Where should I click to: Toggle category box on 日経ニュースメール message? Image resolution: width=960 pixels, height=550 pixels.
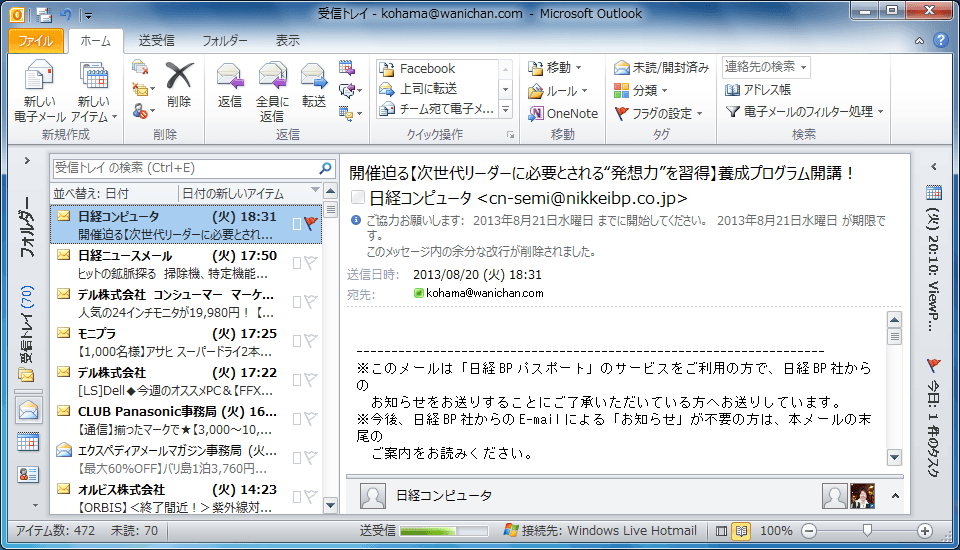(x=297, y=263)
